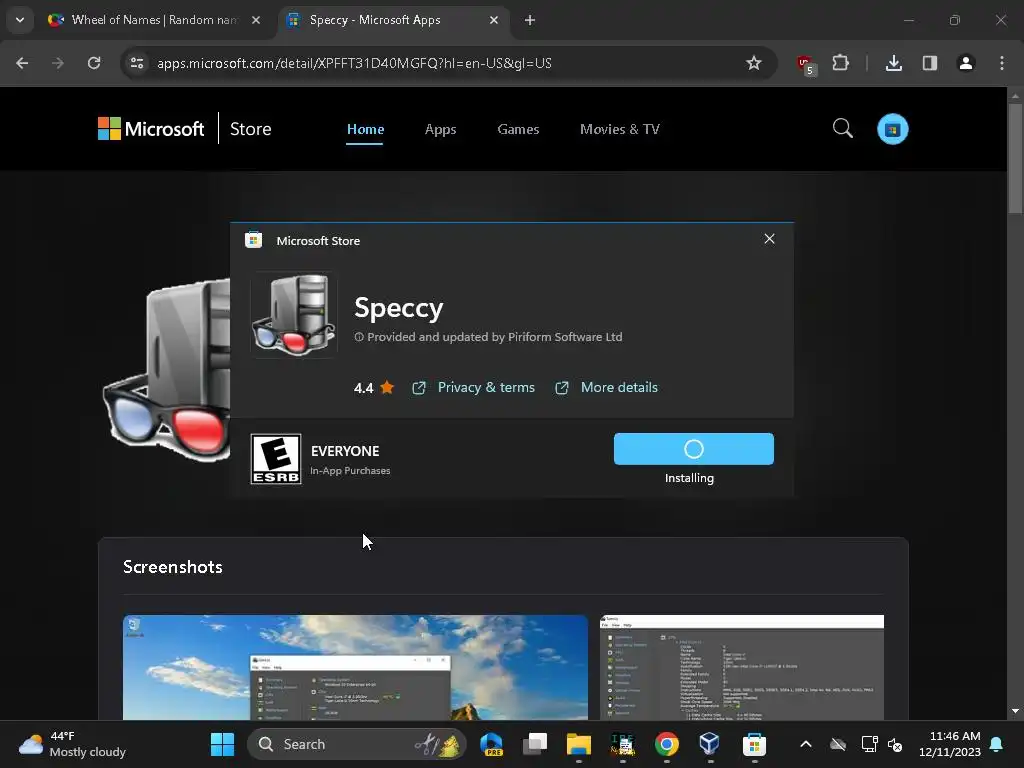Click the OneDrive cloud tray icon
Image resolution: width=1024 pixels, height=768 pixels.
[x=838, y=744]
